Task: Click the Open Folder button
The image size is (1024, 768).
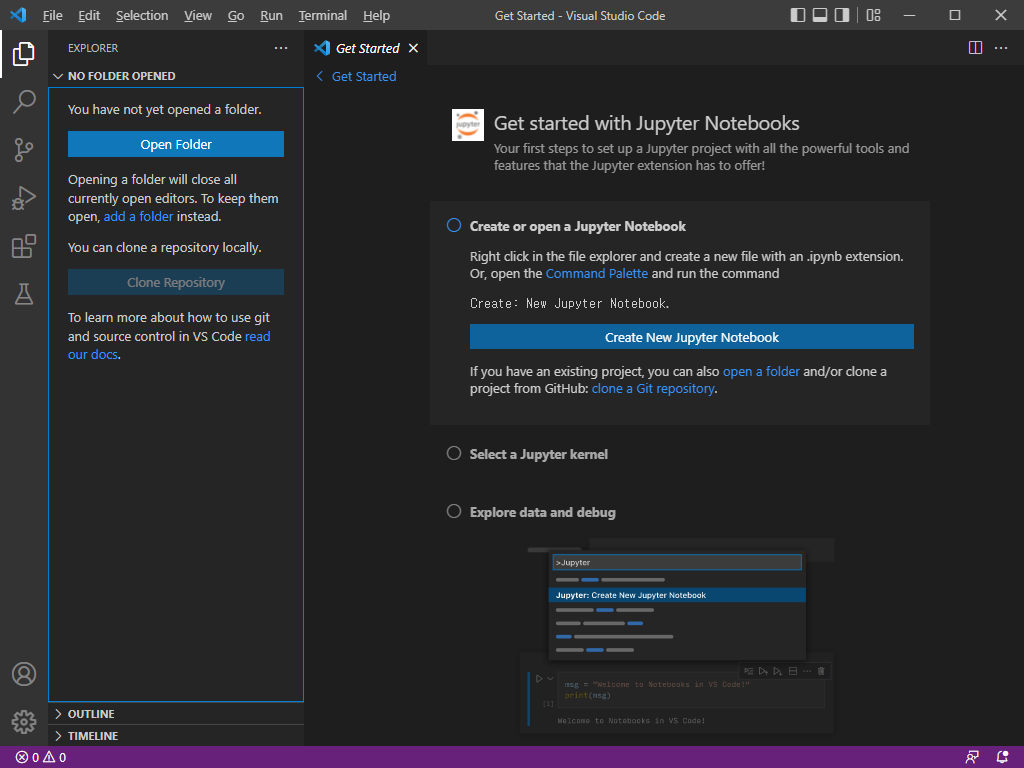Action: [176, 144]
